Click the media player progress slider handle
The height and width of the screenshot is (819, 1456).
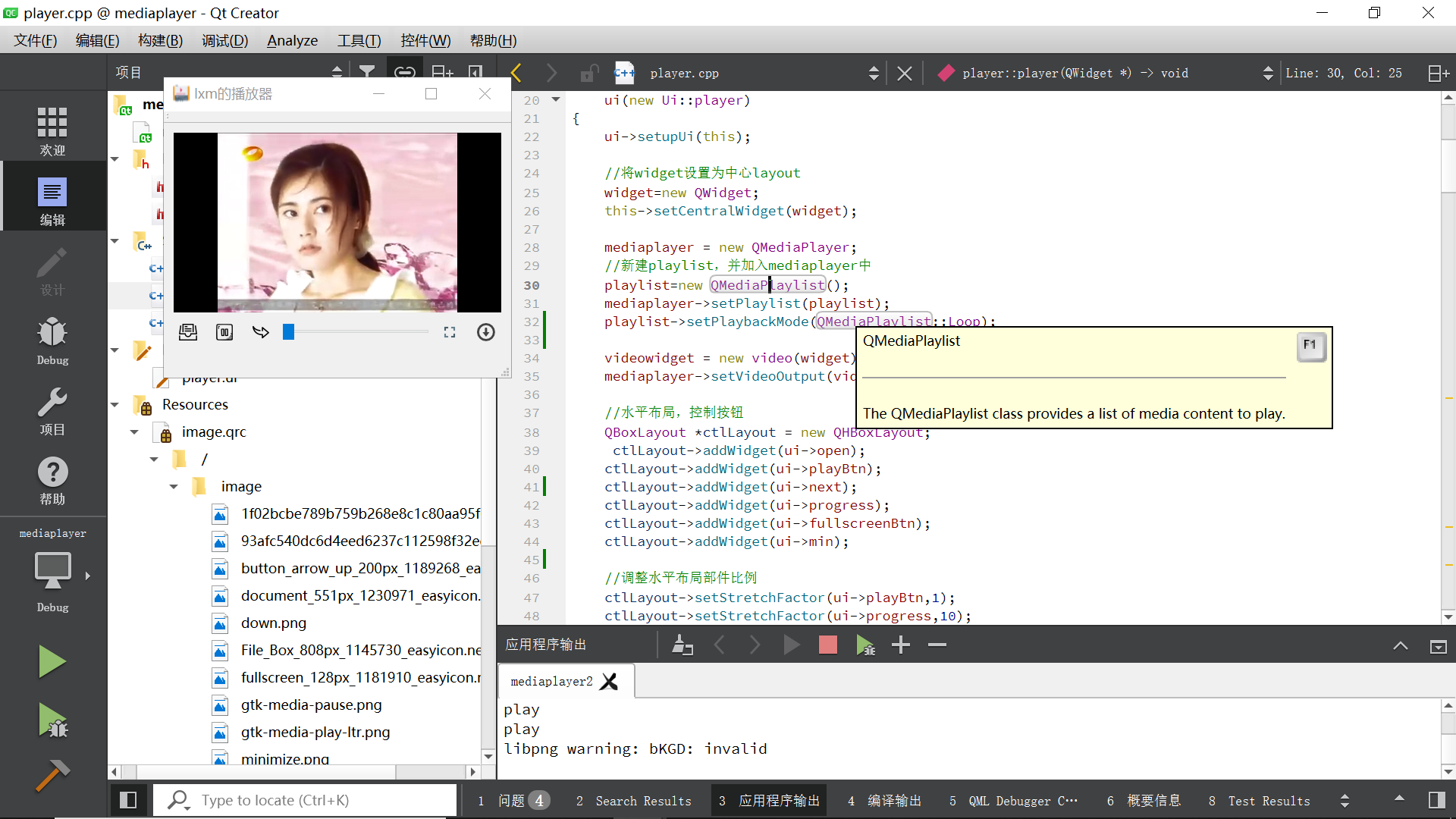coord(288,332)
